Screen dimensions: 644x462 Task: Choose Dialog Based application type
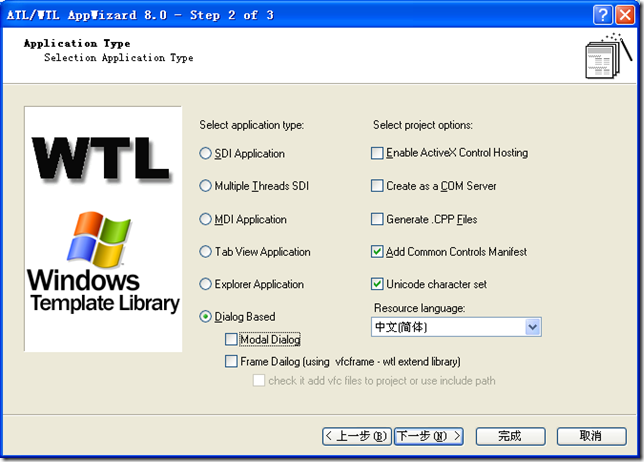click(205, 317)
